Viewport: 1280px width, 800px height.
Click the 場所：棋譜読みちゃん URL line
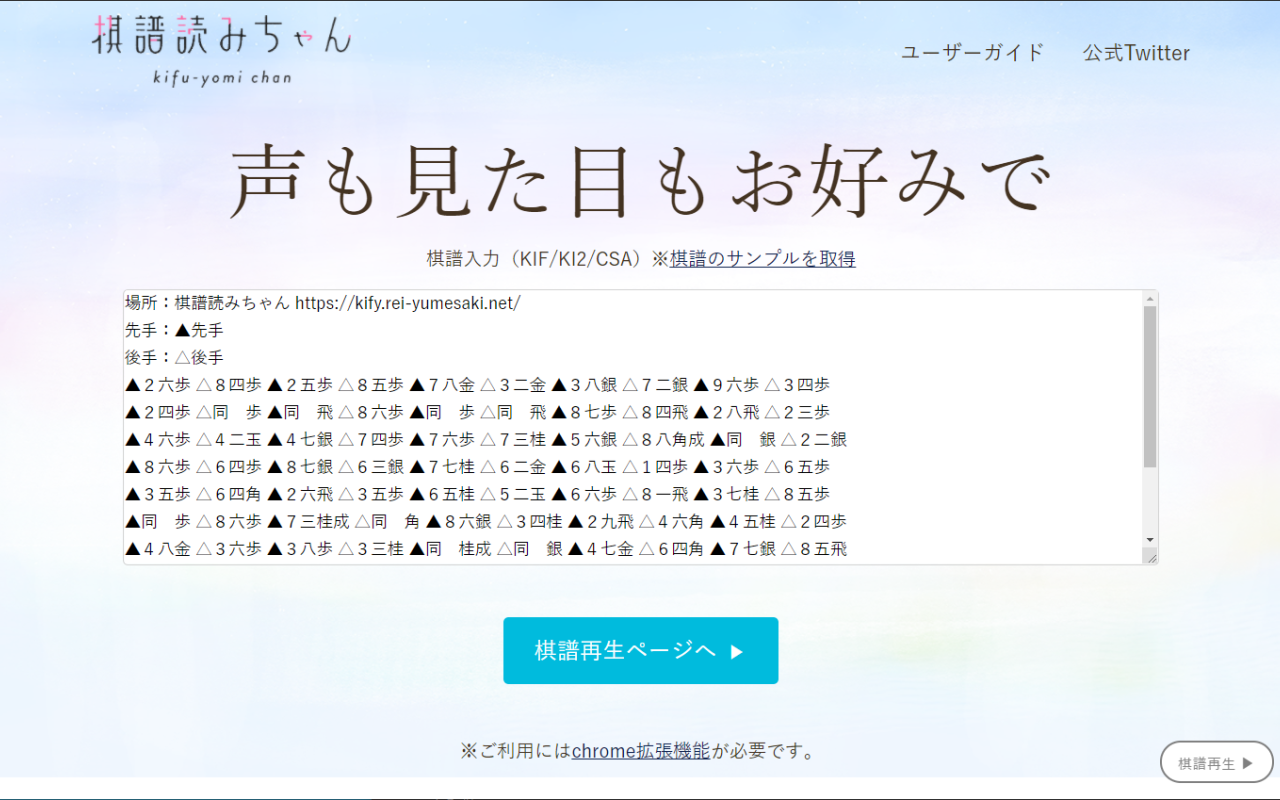point(323,303)
